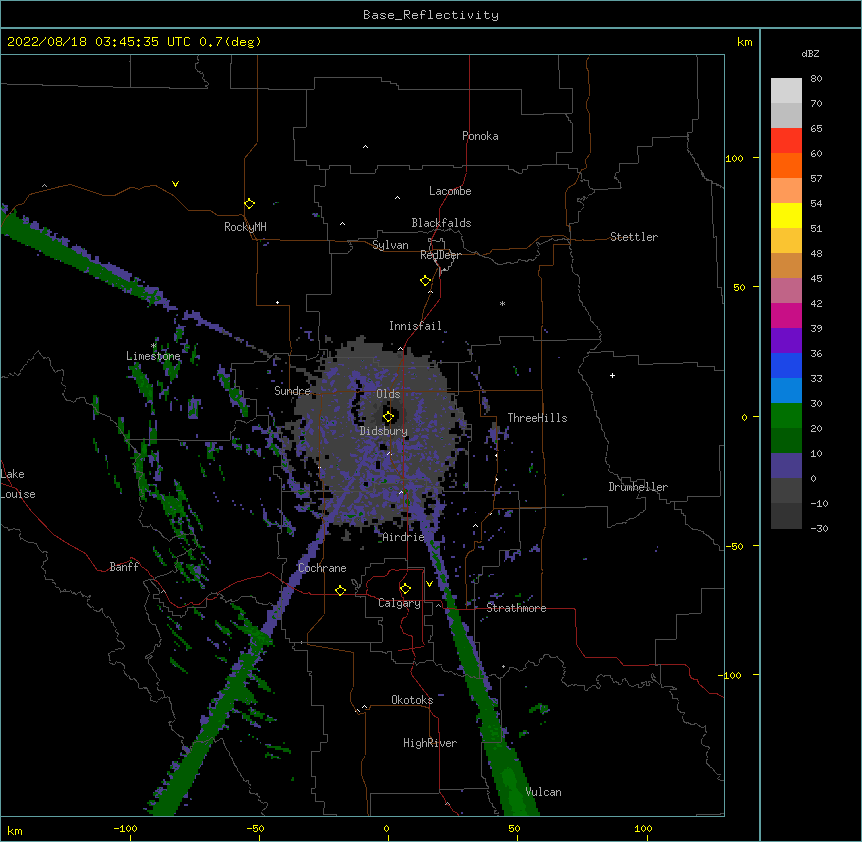Select the yellow V marker northwest of RockyMH
862x842 pixels.
click(175, 184)
